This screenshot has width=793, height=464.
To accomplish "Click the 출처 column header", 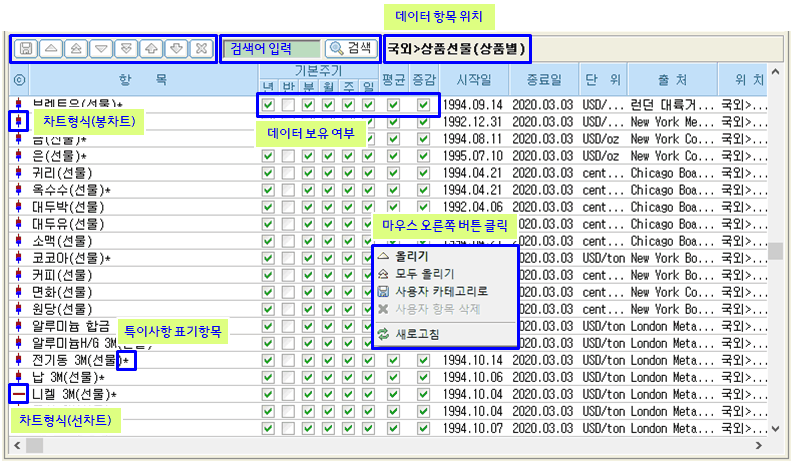I will [673, 80].
